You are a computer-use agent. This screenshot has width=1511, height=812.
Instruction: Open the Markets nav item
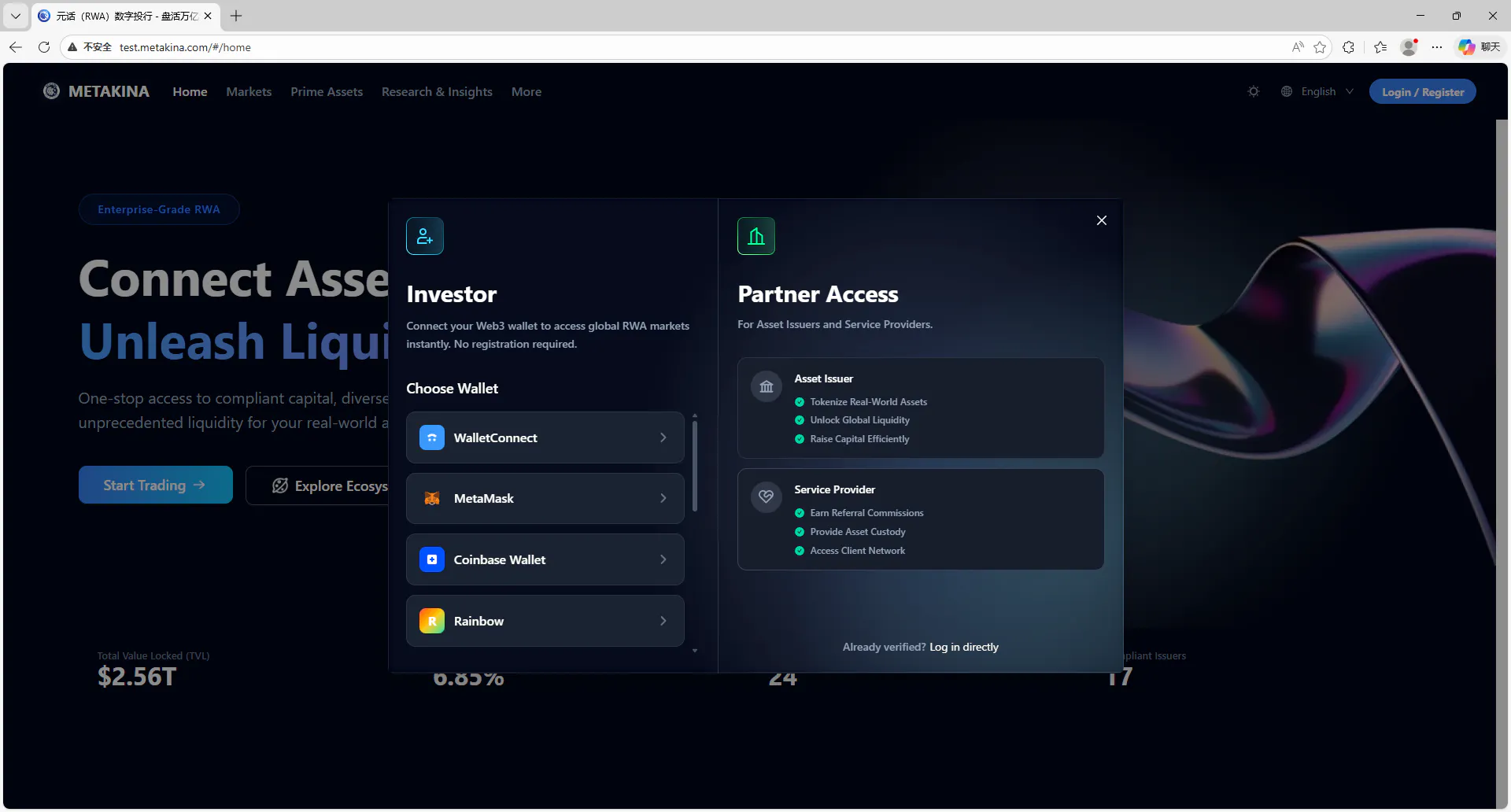pyautogui.click(x=249, y=91)
